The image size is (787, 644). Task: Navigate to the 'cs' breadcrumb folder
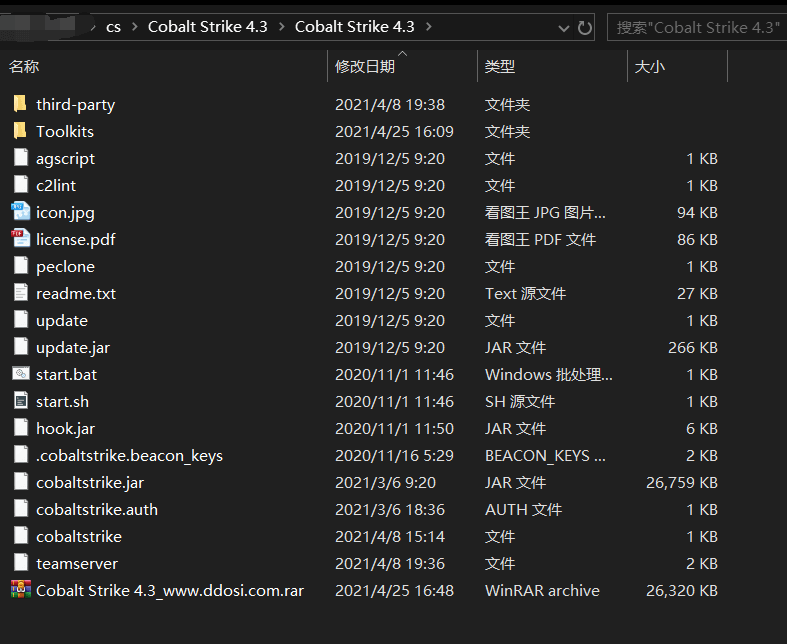113,27
